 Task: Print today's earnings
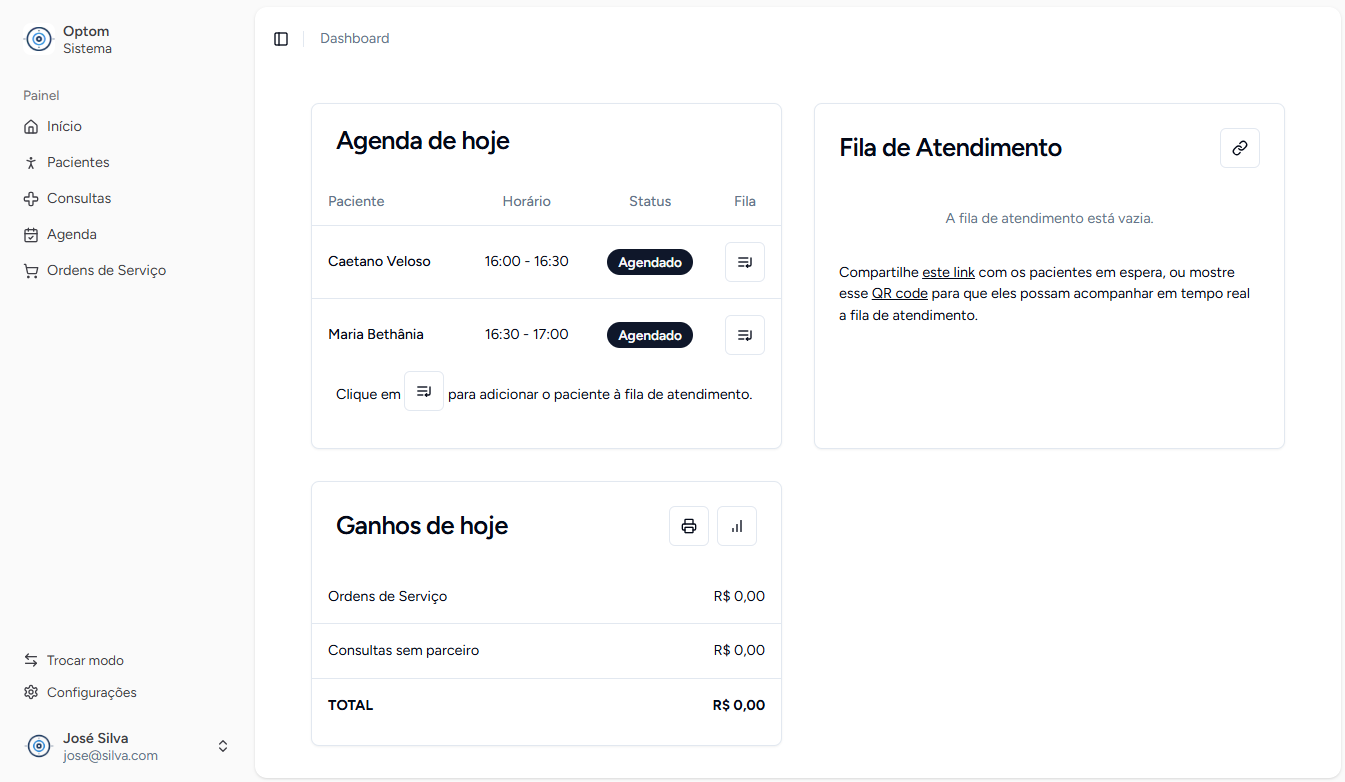[689, 526]
